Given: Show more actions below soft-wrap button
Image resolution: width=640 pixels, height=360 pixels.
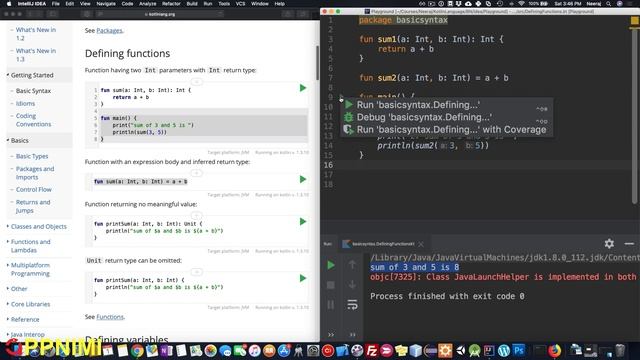Looking at the screenshot, I should (352, 335).
